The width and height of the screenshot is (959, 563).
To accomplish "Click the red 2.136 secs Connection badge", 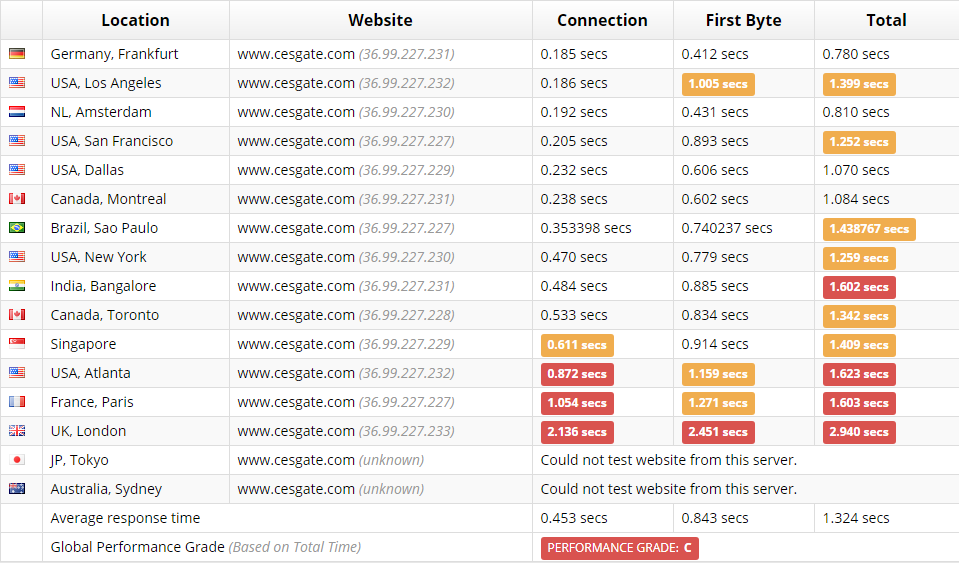I will point(577,432).
